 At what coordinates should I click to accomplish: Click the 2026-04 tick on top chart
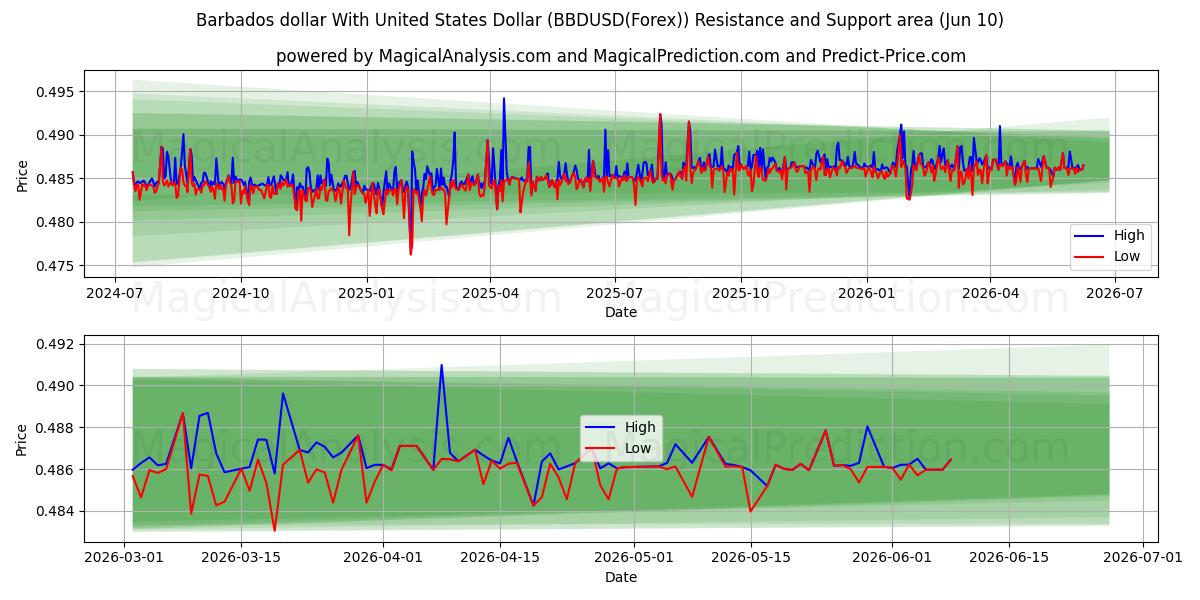click(x=989, y=294)
